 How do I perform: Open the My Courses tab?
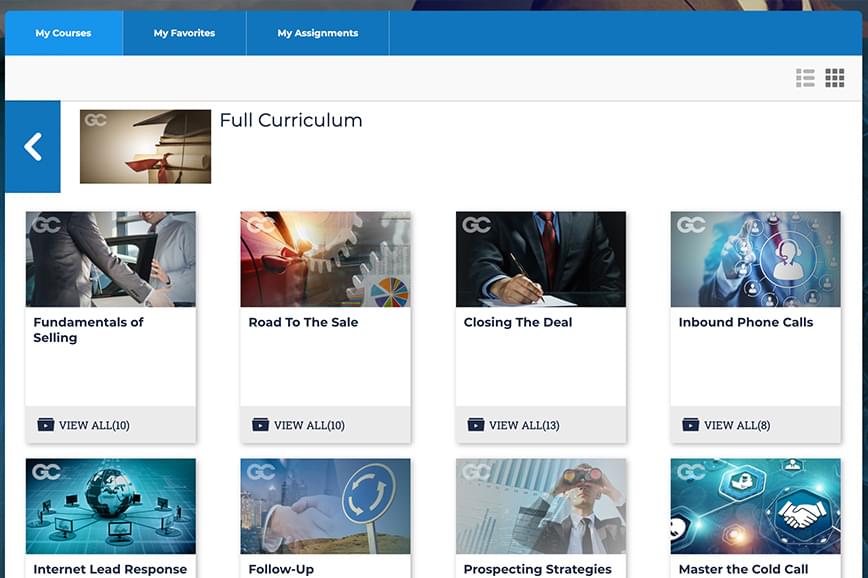tap(64, 33)
